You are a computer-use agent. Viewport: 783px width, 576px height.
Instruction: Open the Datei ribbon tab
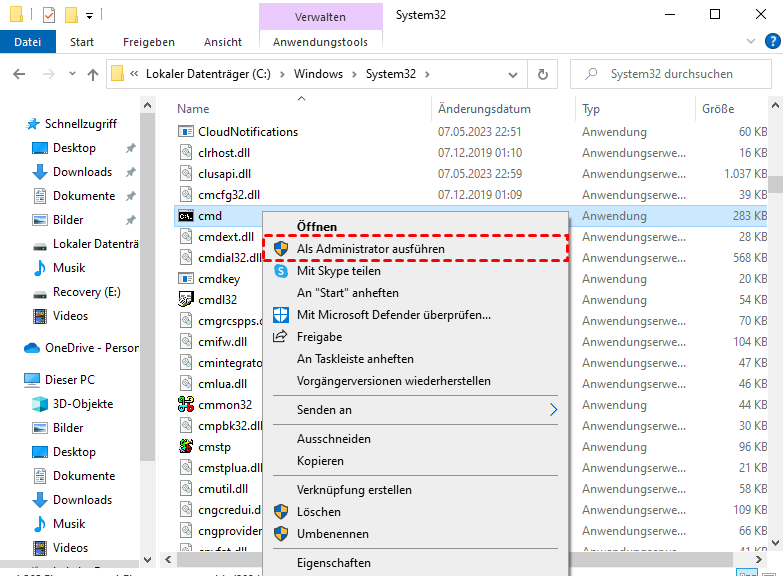click(28, 42)
